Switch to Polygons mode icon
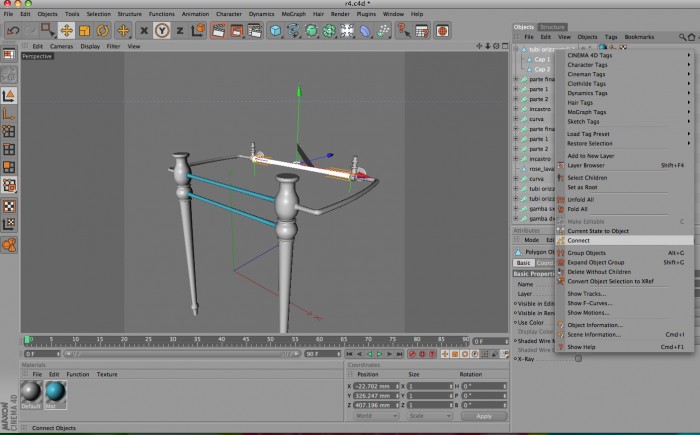The height and width of the screenshot is (435, 700). point(8,167)
